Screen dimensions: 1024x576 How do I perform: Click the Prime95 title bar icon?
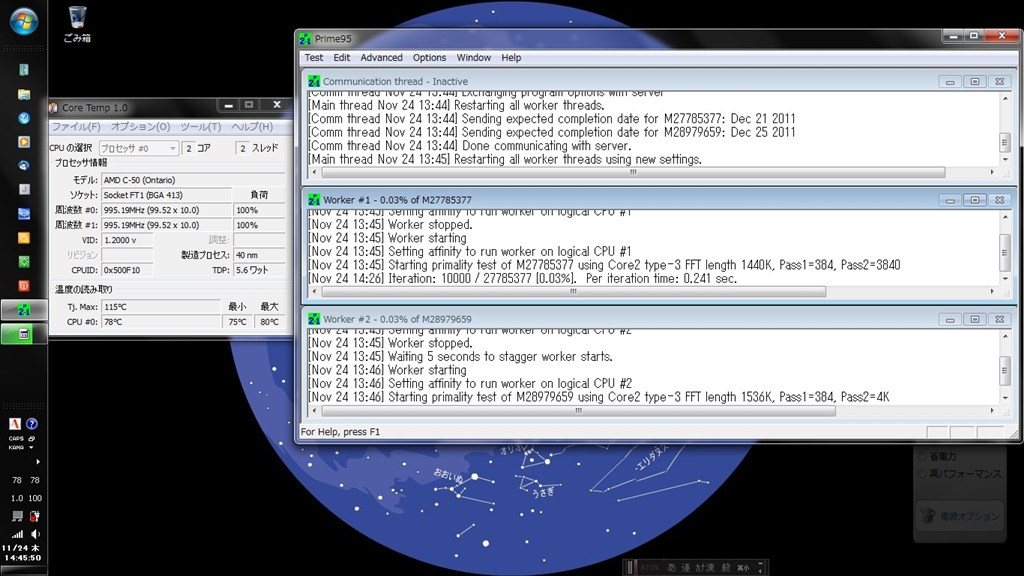tap(305, 39)
